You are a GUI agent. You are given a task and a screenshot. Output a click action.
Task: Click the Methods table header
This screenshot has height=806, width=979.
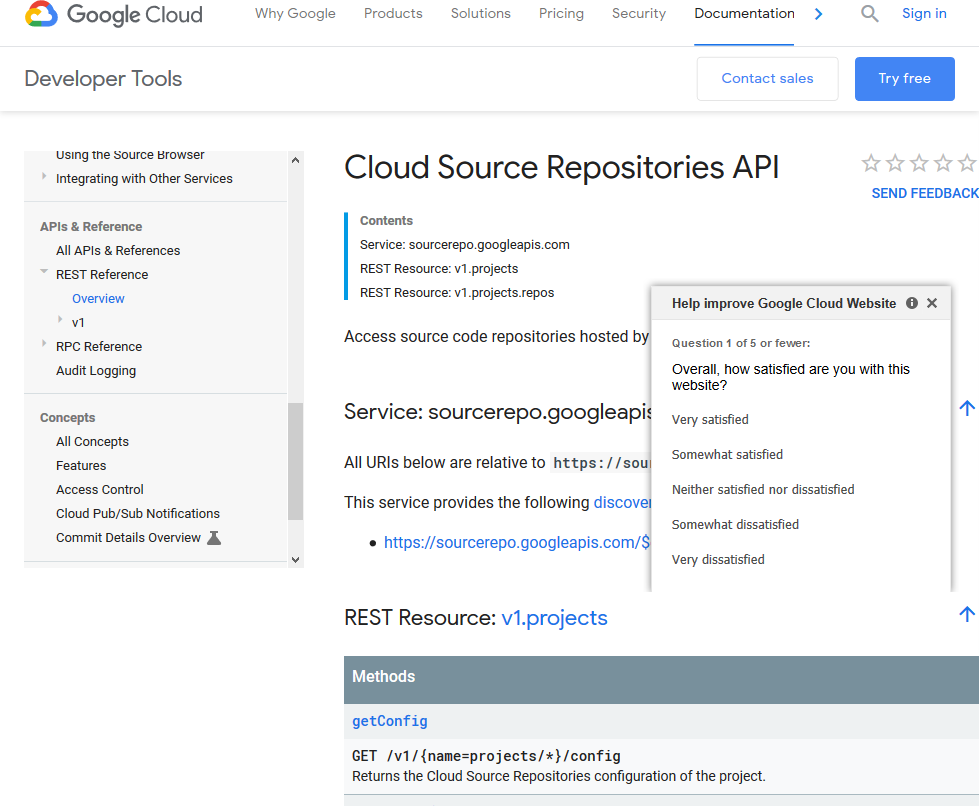(x=661, y=679)
